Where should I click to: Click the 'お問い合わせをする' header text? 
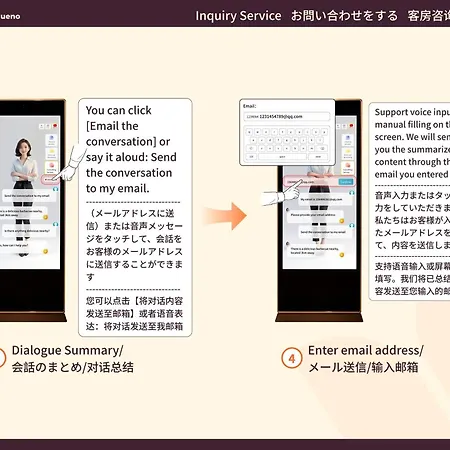click(x=344, y=16)
